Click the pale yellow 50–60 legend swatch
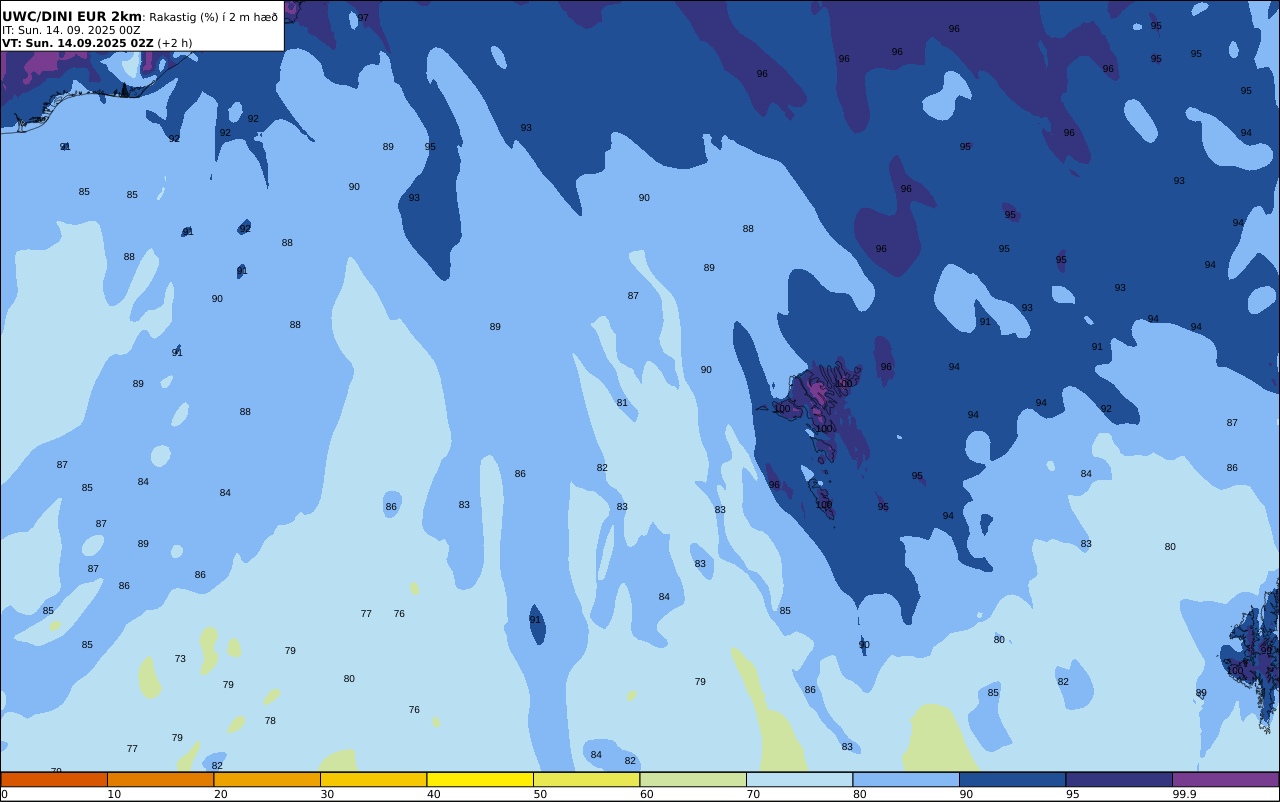 pyautogui.click(x=586, y=779)
